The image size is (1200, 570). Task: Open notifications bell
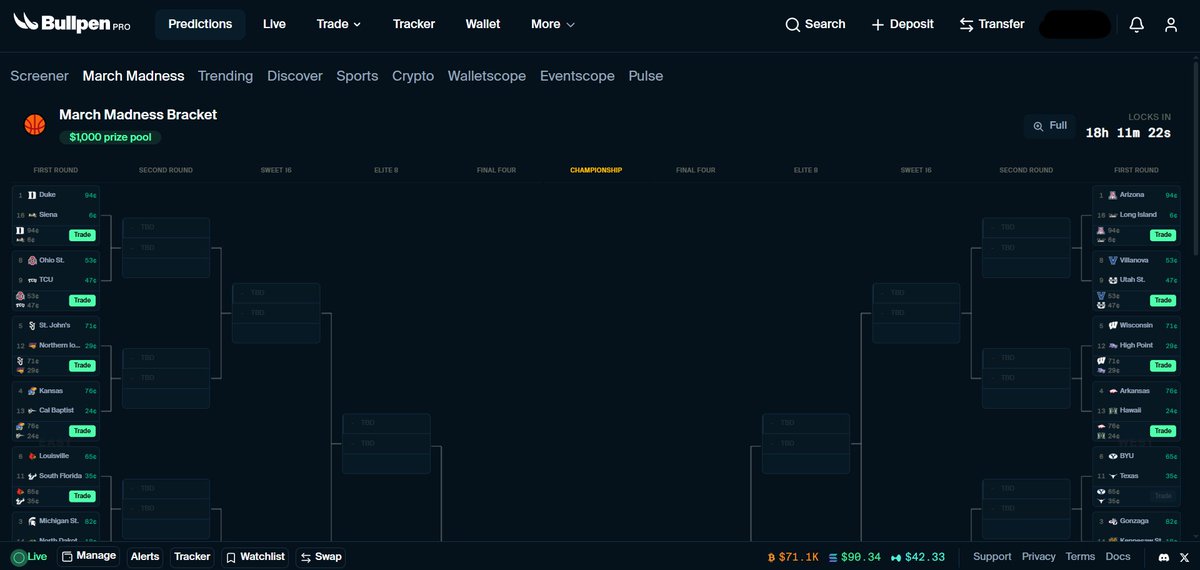click(x=1137, y=25)
